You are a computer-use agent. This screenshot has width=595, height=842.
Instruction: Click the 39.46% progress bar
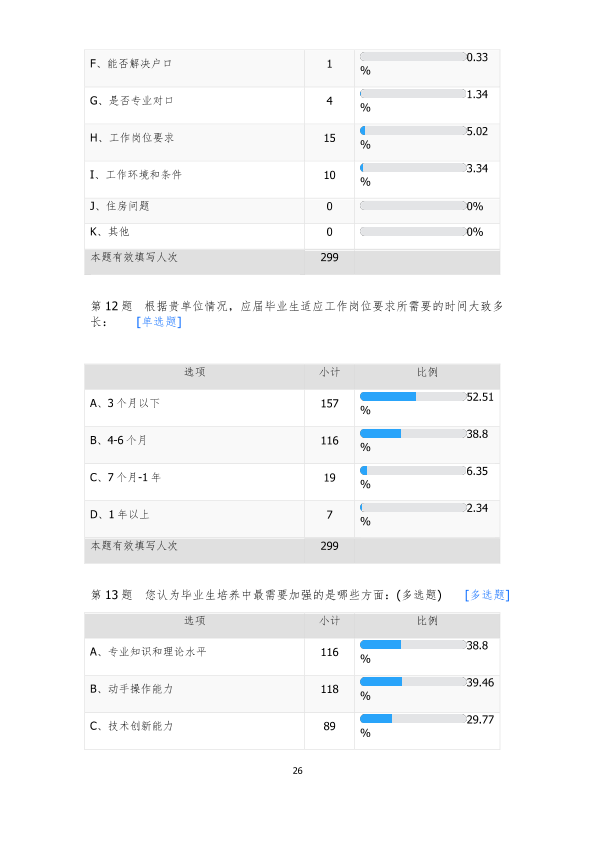[412, 681]
